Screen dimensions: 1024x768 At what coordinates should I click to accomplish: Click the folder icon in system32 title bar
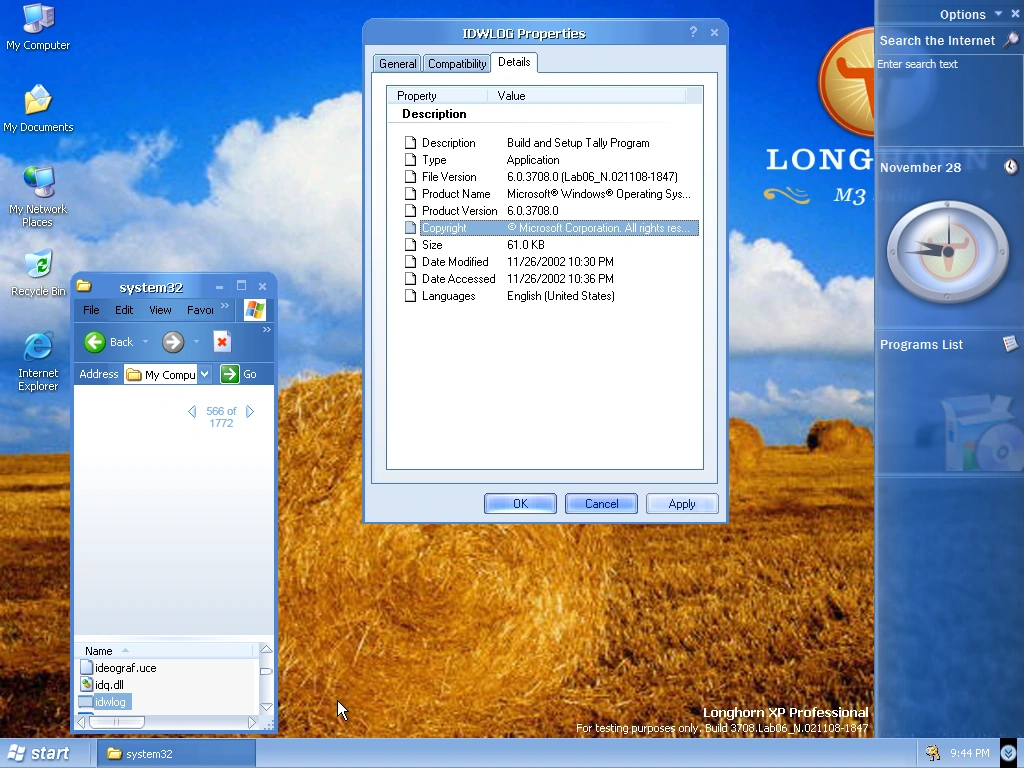[84, 285]
